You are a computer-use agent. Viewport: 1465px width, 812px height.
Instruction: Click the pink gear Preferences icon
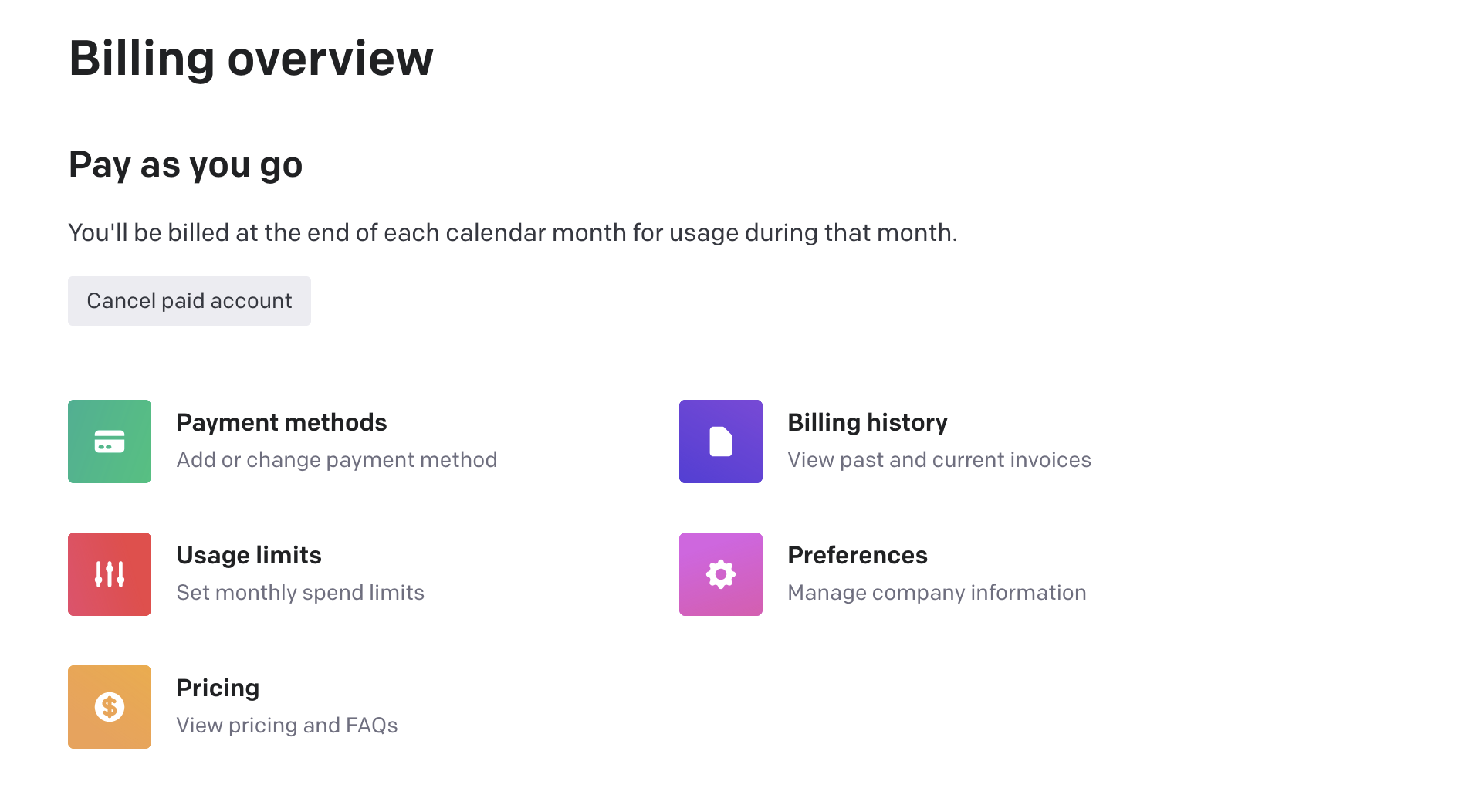721,574
